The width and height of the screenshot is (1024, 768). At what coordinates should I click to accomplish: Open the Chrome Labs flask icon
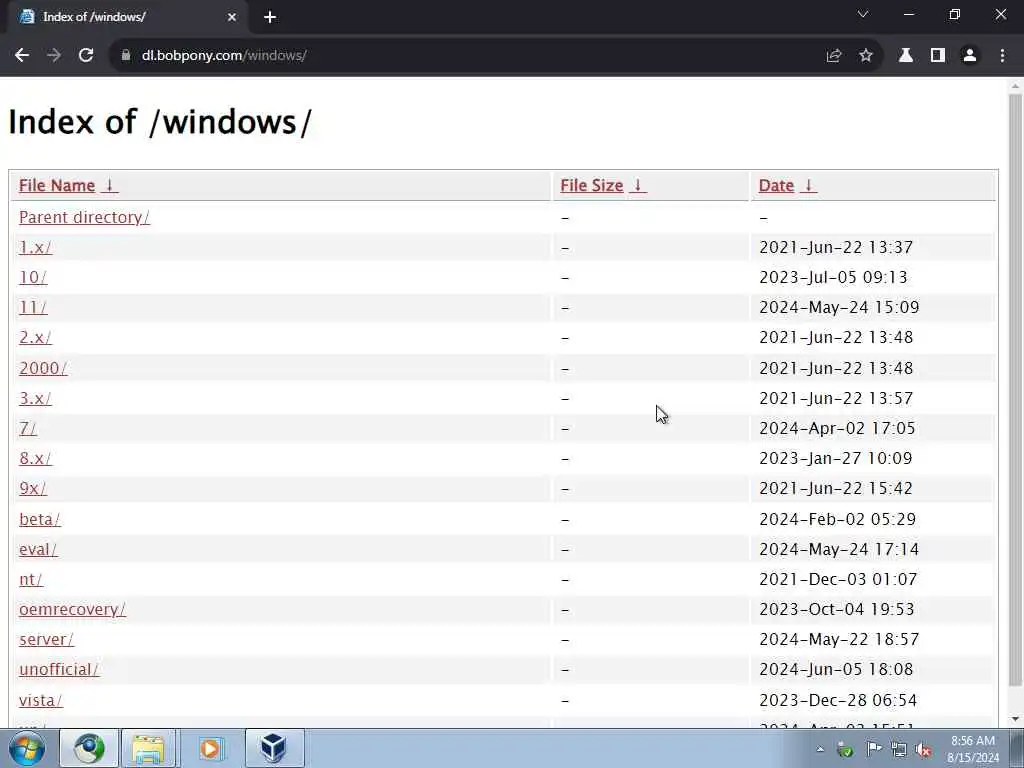pos(906,56)
